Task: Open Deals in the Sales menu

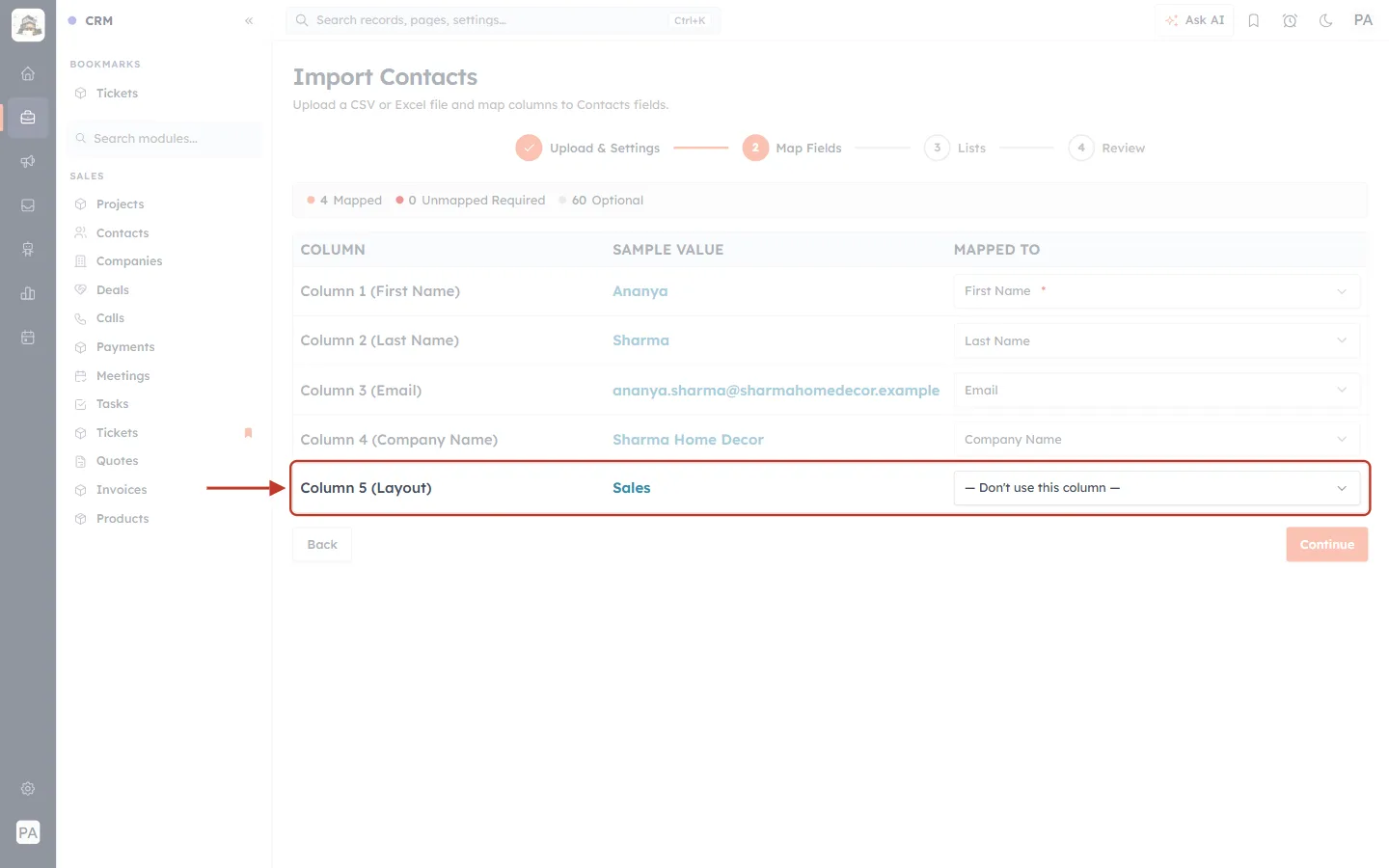Action: pyautogui.click(x=112, y=290)
